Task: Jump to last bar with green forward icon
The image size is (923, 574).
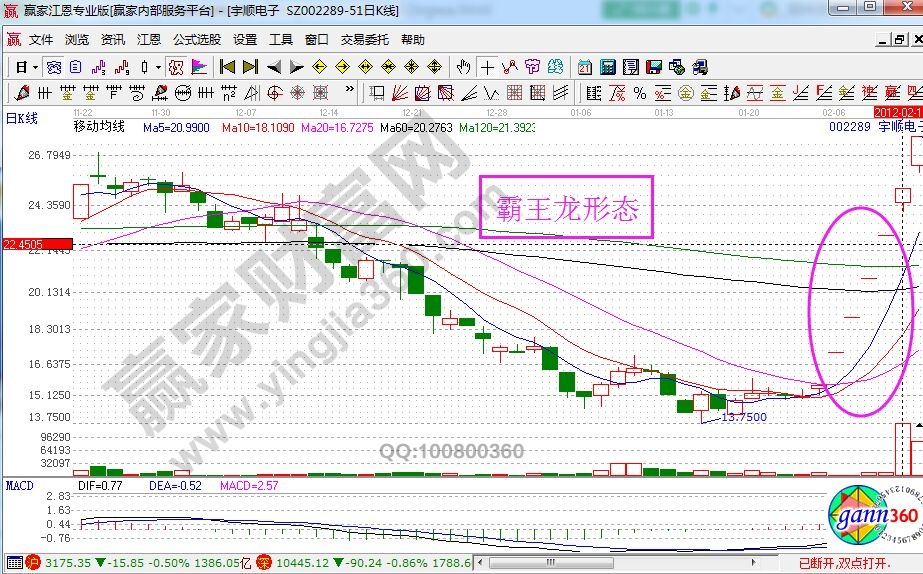Action: point(250,67)
